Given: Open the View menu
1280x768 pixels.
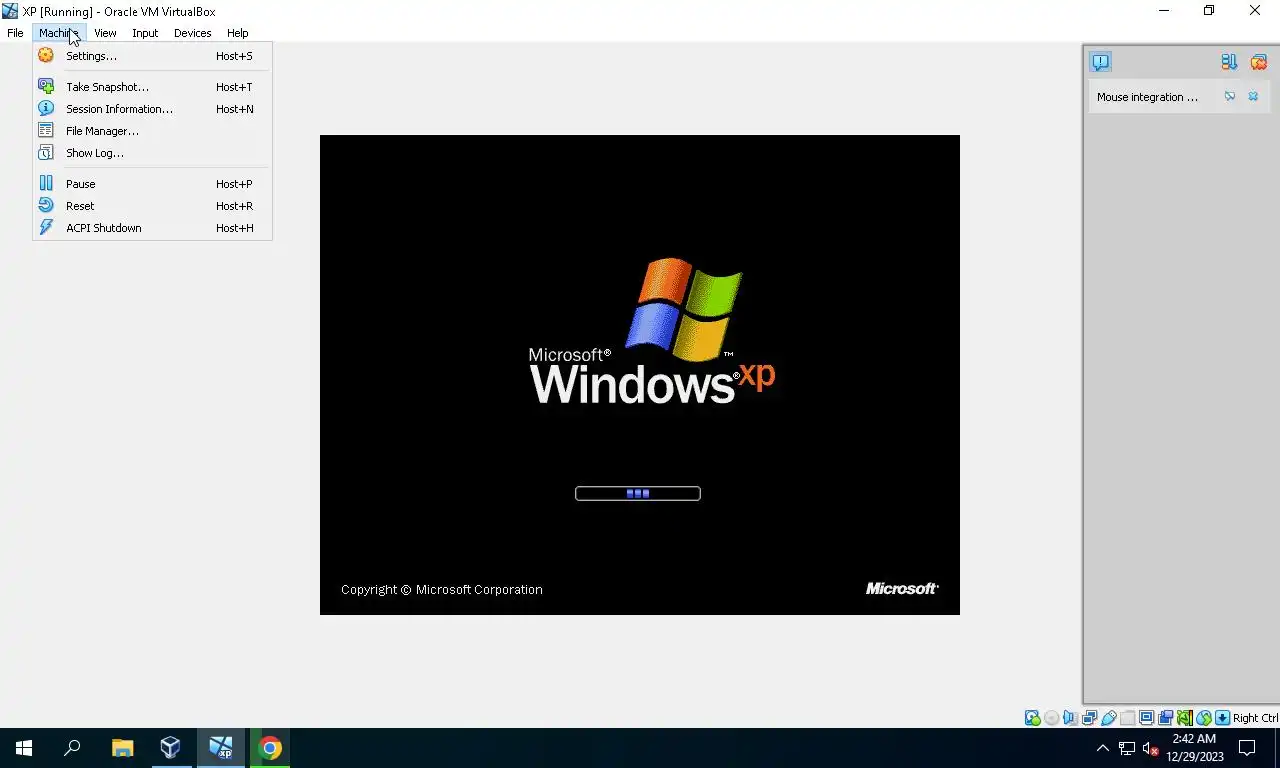Looking at the screenshot, I should point(105,33).
